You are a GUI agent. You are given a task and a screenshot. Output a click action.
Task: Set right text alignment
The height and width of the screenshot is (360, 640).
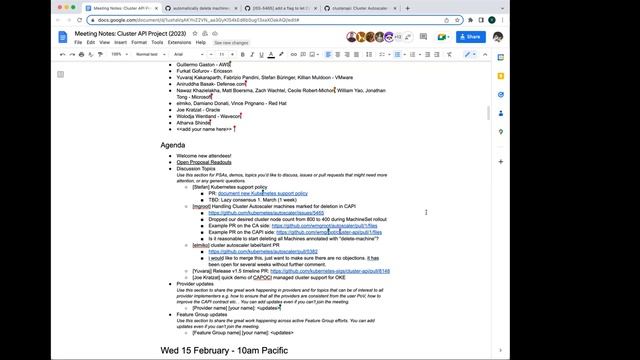coord(347,54)
